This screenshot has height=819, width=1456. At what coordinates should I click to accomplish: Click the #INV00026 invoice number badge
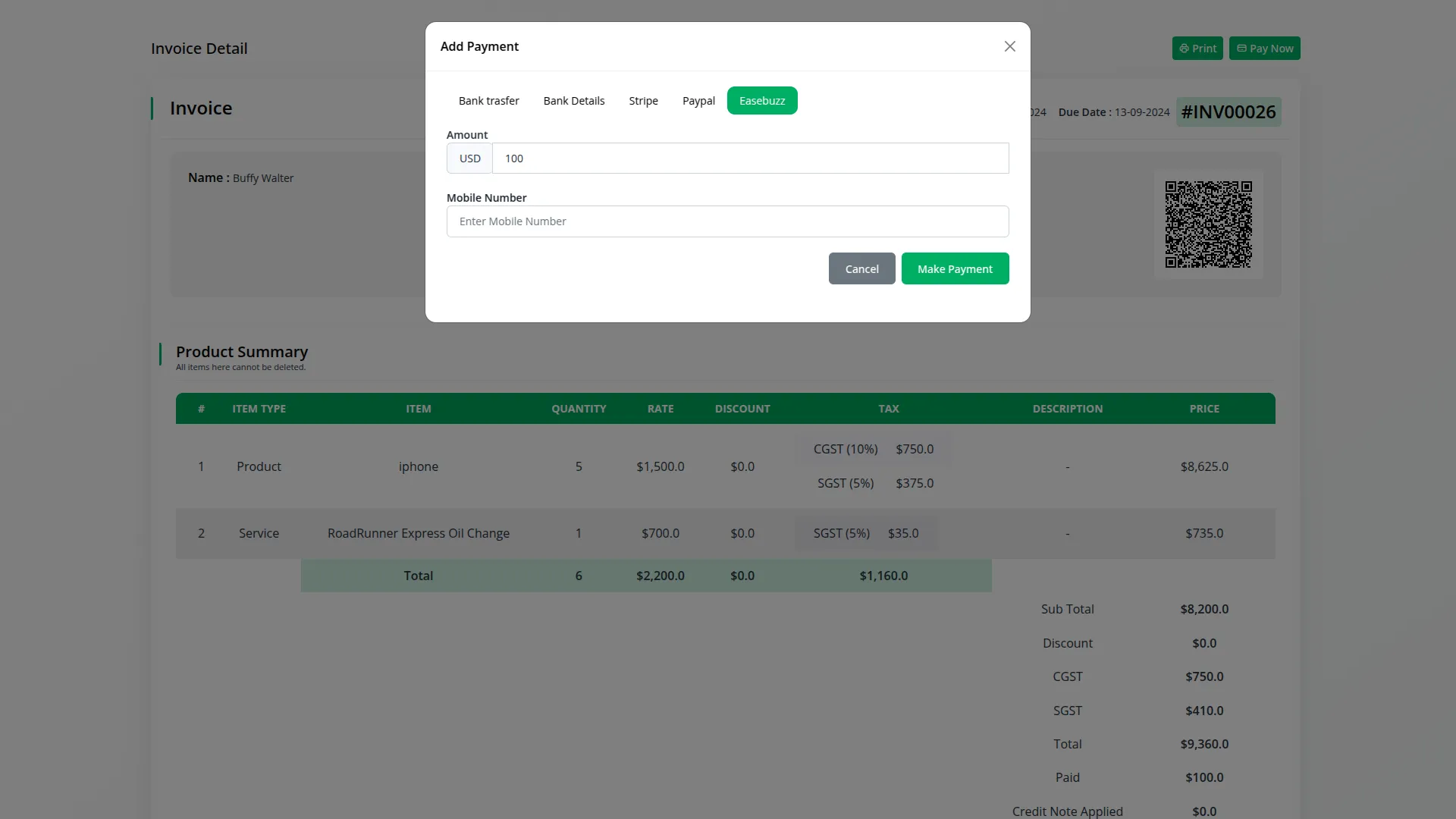pyautogui.click(x=1228, y=112)
